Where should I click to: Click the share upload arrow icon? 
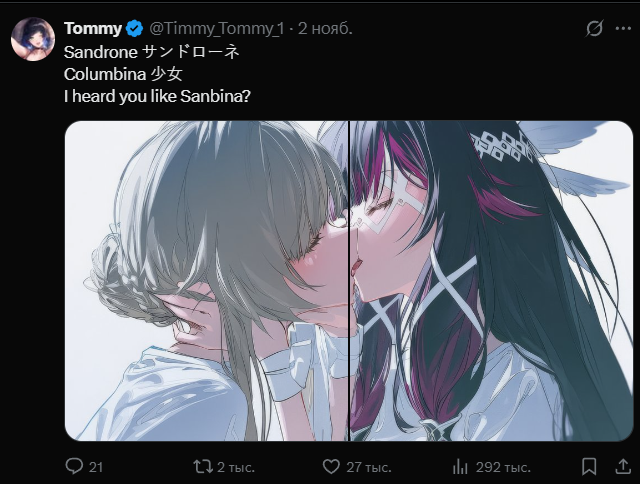(x=622, y=466)
